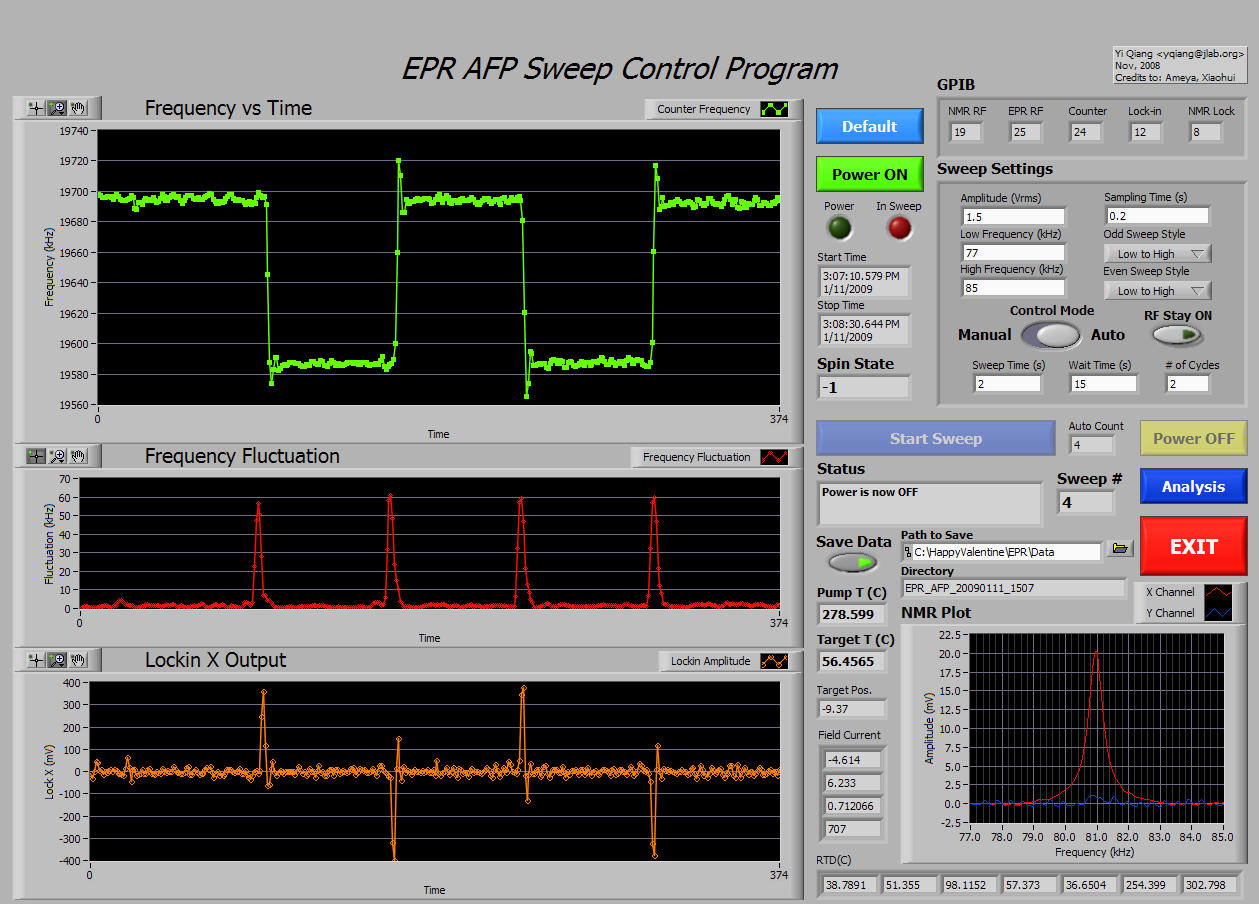Viewport: 1259px width, 904px height.
Task: Click the NMR Plot graph area
Action: point(1095,728)
